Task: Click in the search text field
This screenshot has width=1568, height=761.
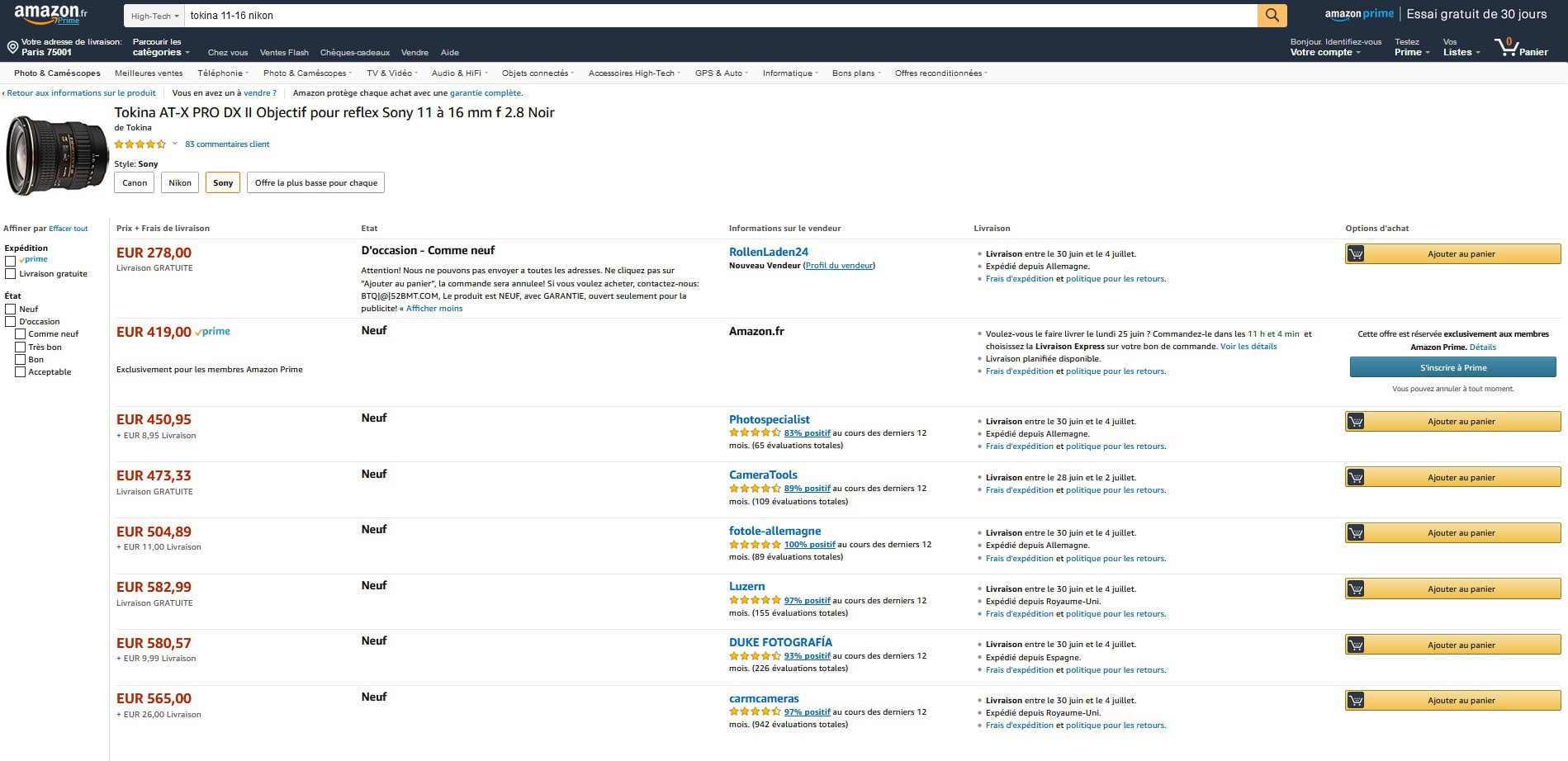Action: tap(721, 16)
